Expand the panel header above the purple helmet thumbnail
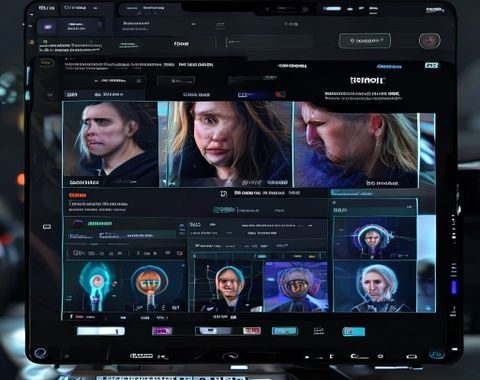 pyautogui.click(x=374, y=209)
